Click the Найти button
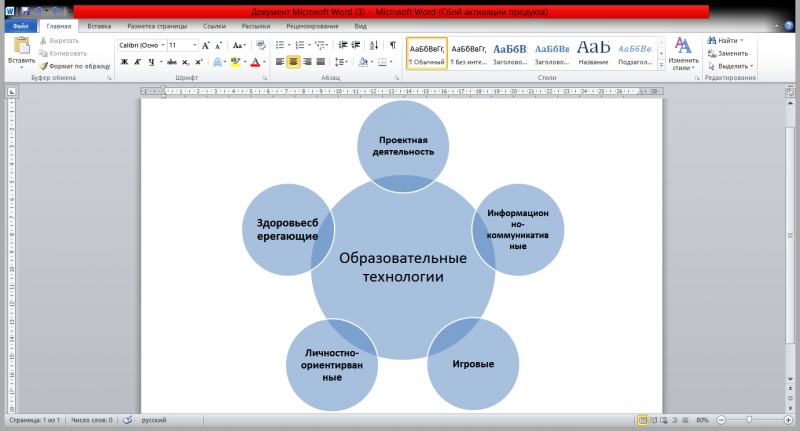800x431 pixels. click(x=727, y=40)
